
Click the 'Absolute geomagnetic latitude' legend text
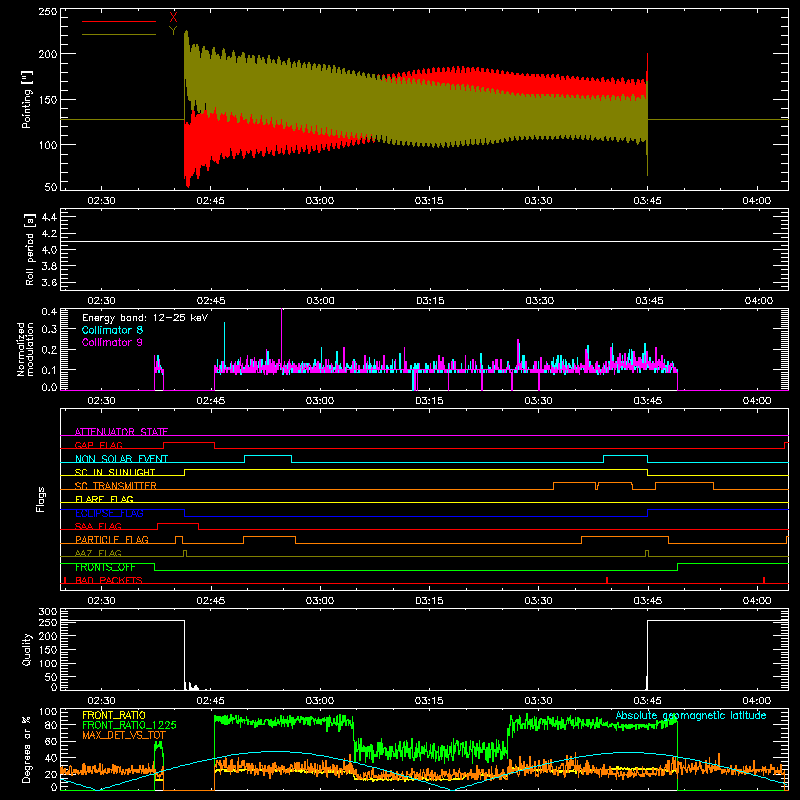point(691,715)
